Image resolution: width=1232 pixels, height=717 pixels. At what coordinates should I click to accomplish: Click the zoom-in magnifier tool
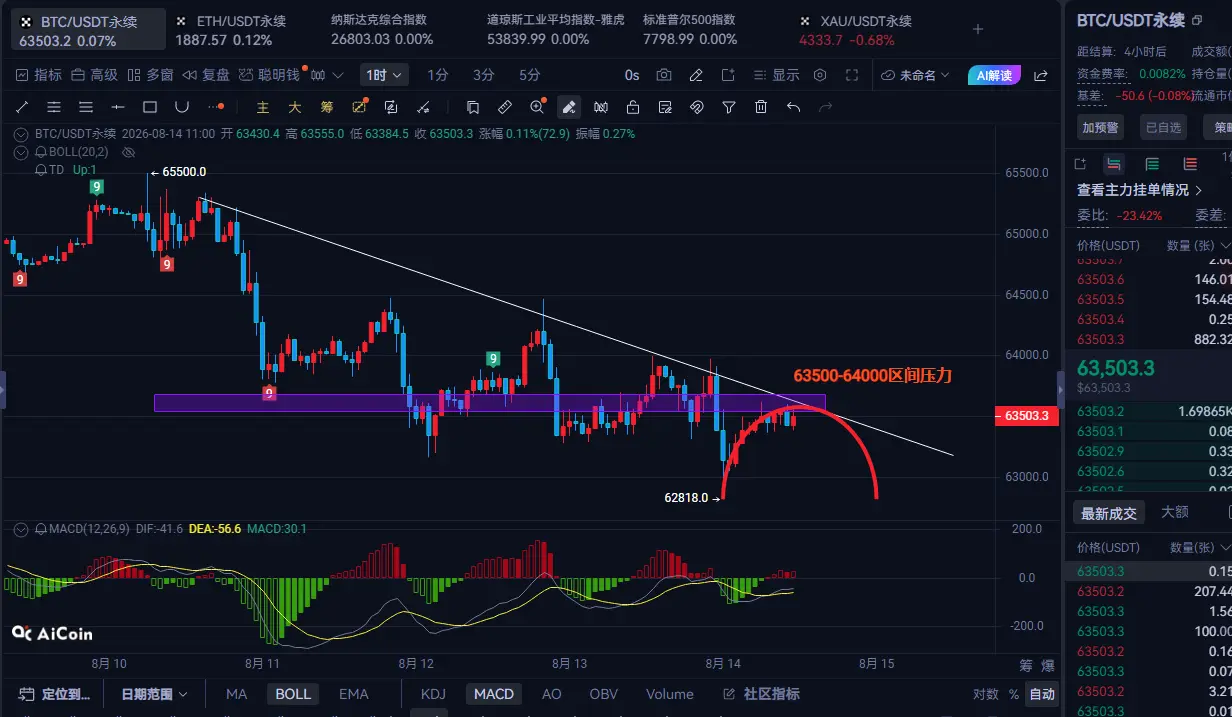point(538,107)
